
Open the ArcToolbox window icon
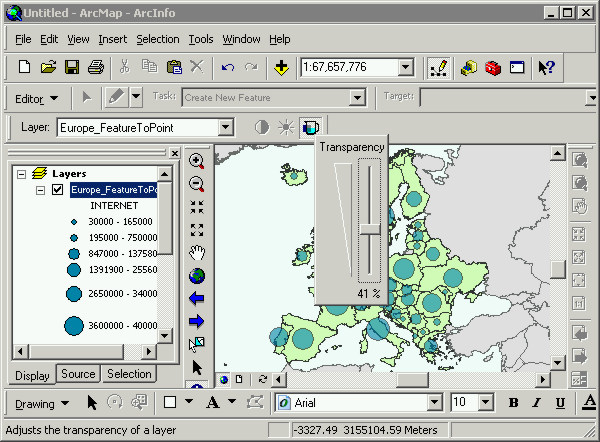[492, 67]
